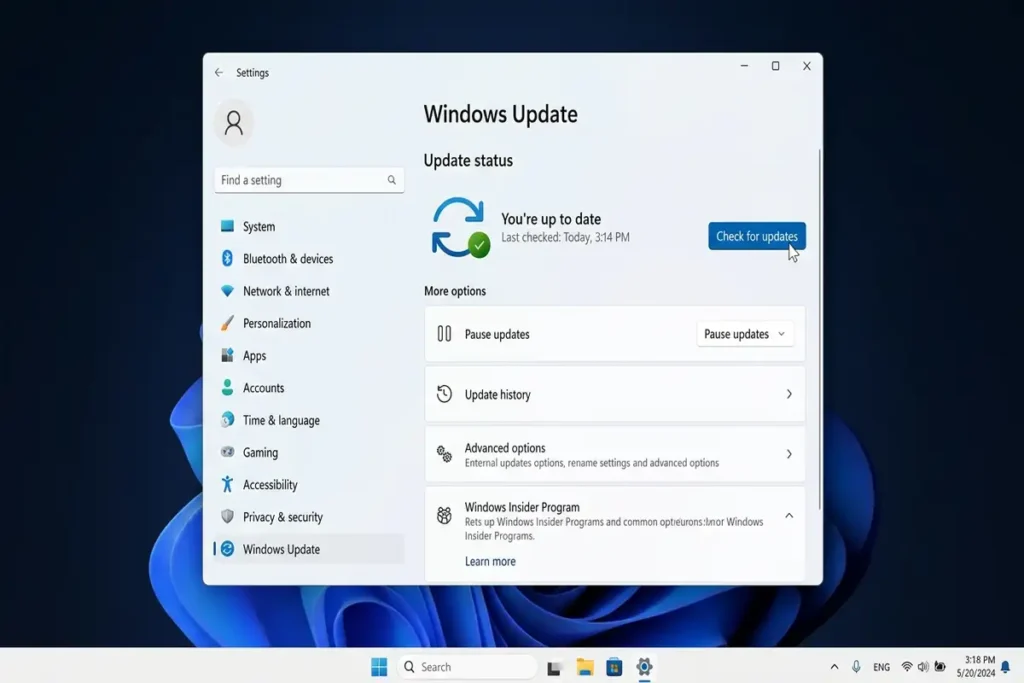The width and height of the screenshot is (1024, 683).
Task: Select Time & language in sidebar
Action: coord(309,420)
